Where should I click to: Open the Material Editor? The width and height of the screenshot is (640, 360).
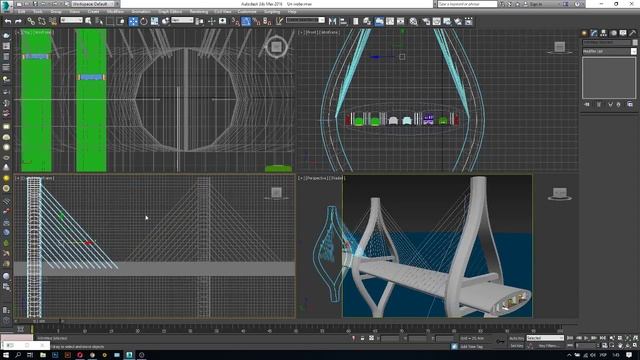tap(413, 21)
